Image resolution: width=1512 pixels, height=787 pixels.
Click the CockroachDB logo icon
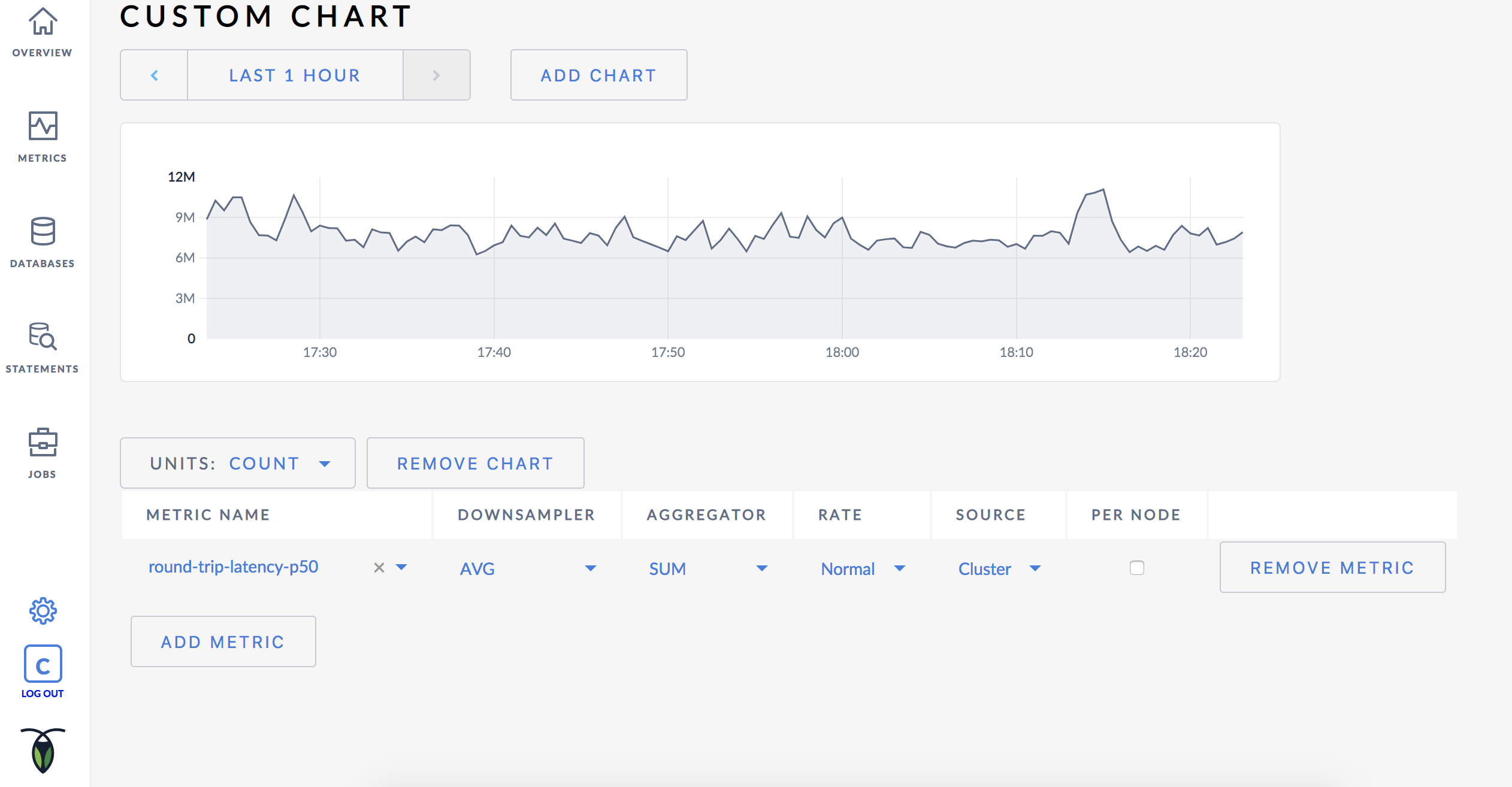click(x=42, y=750)
